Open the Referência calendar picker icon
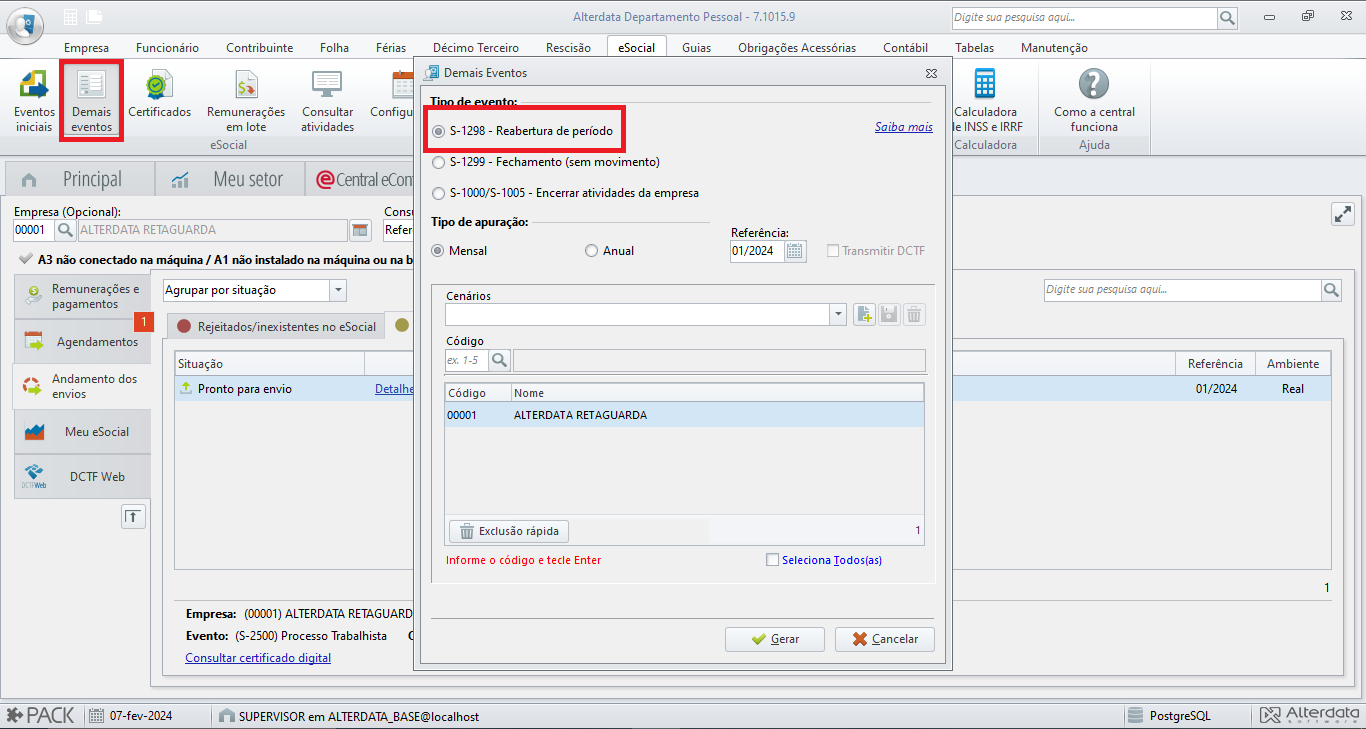The height and width of the screenshot is (729, 1366). tap(795, 251)
